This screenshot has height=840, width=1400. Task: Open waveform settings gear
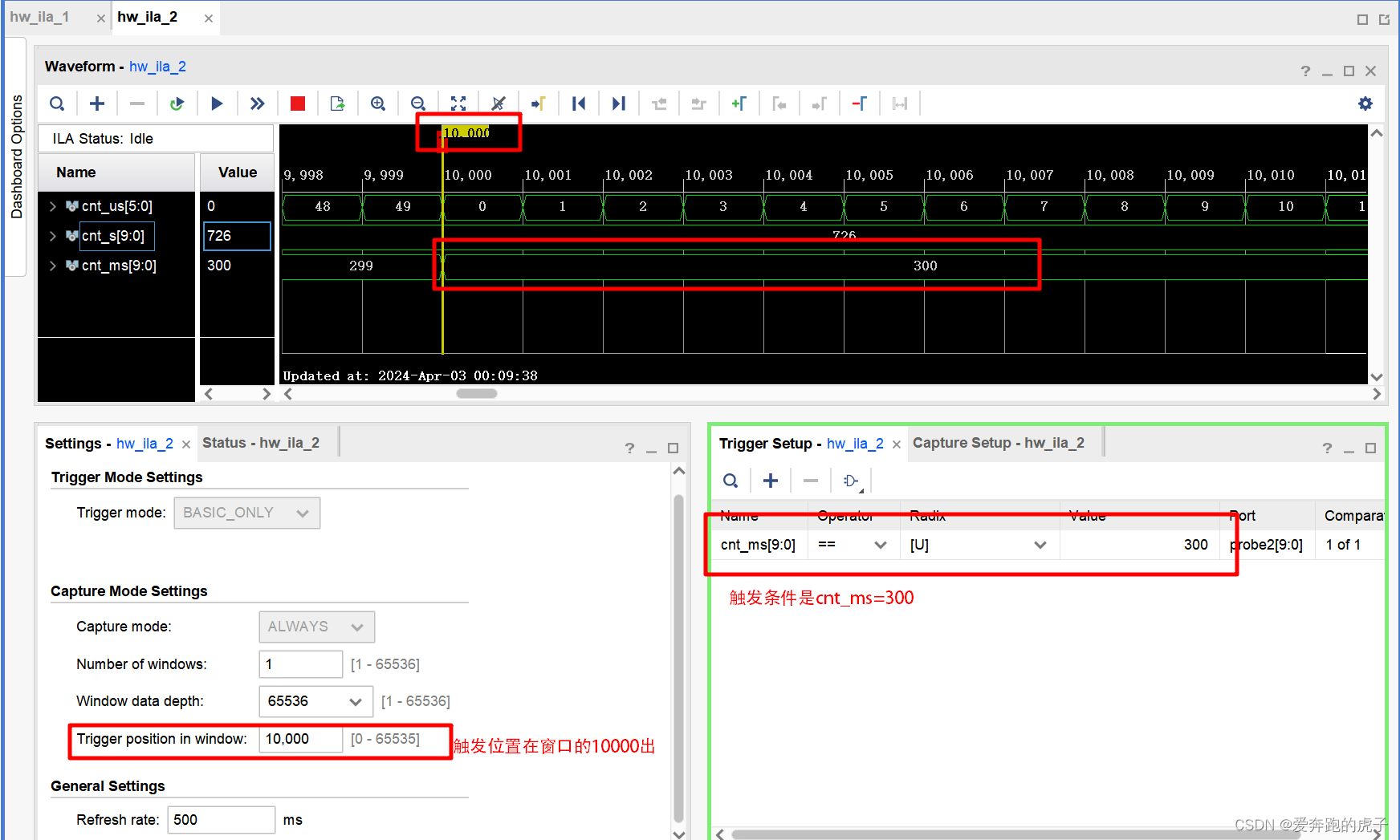tap(1365, 103)
